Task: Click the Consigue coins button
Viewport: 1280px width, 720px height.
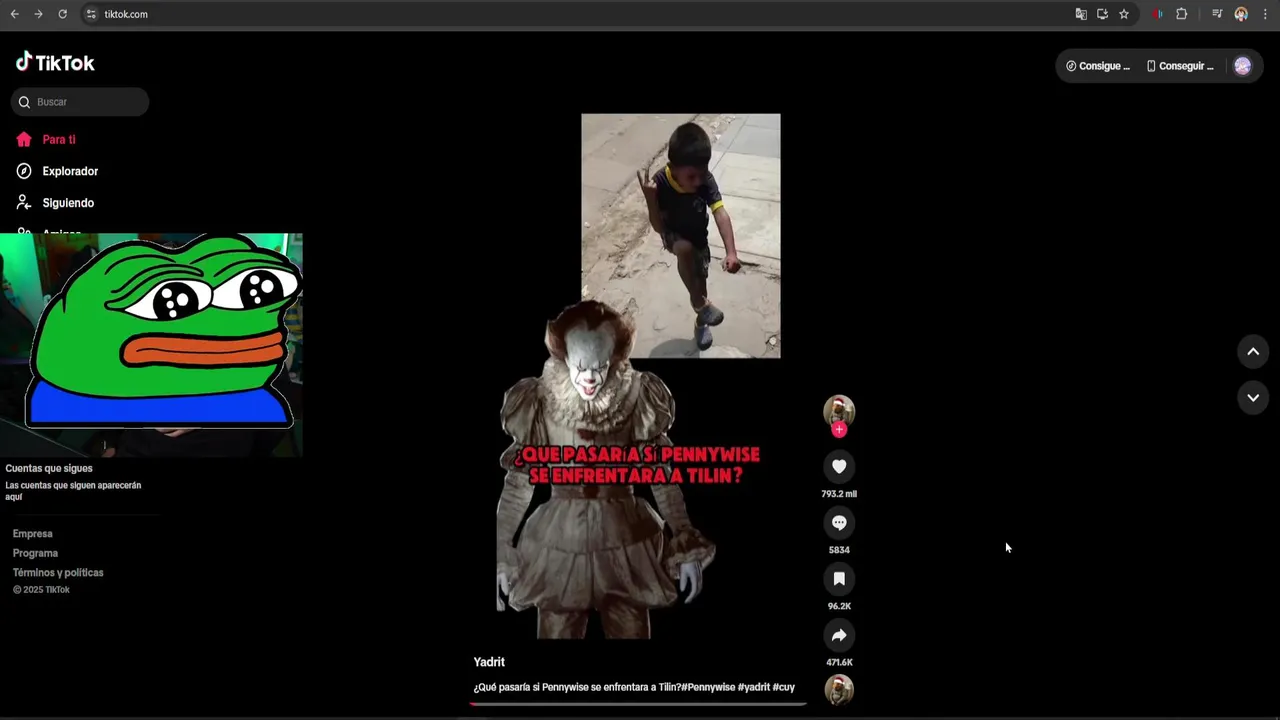Action: (x=1097, y=66)
